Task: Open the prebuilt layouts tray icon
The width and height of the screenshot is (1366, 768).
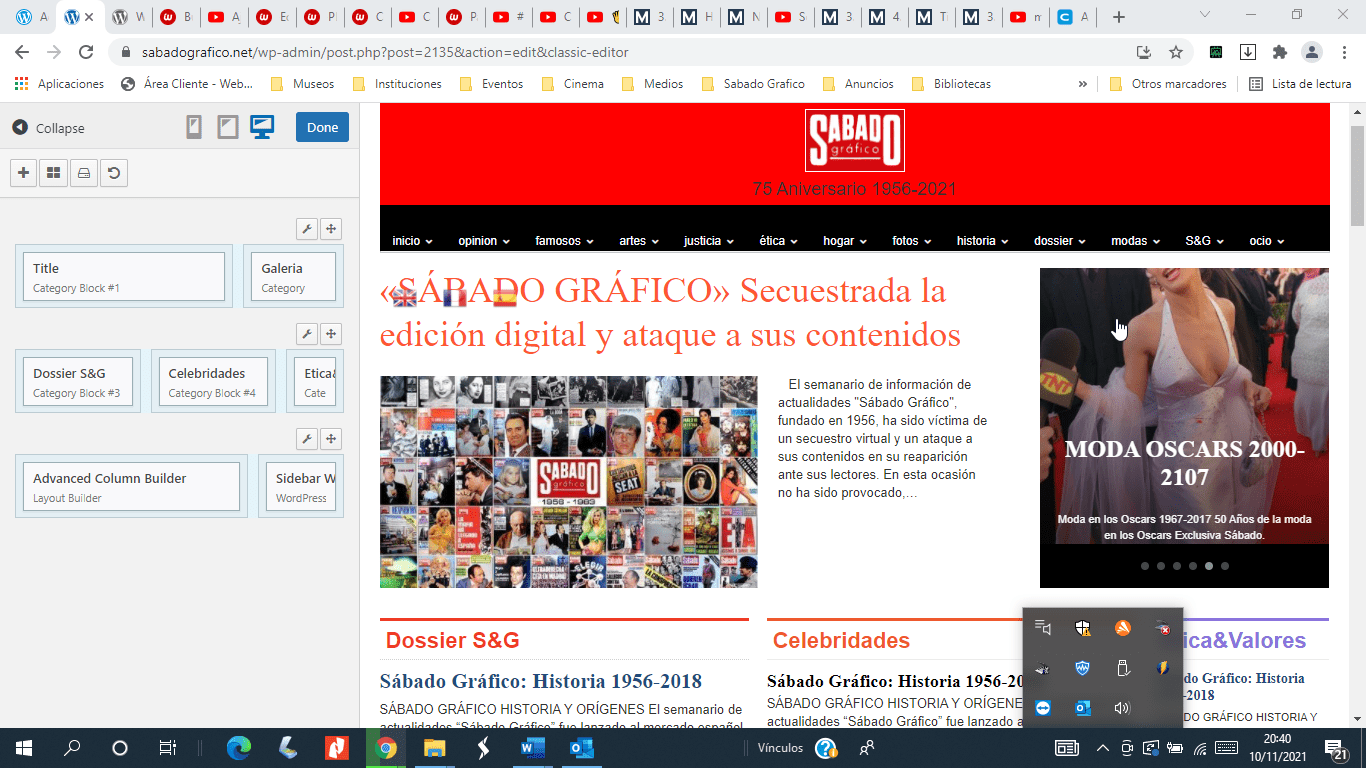Action: pyautogui.click(x=83, y=173)
